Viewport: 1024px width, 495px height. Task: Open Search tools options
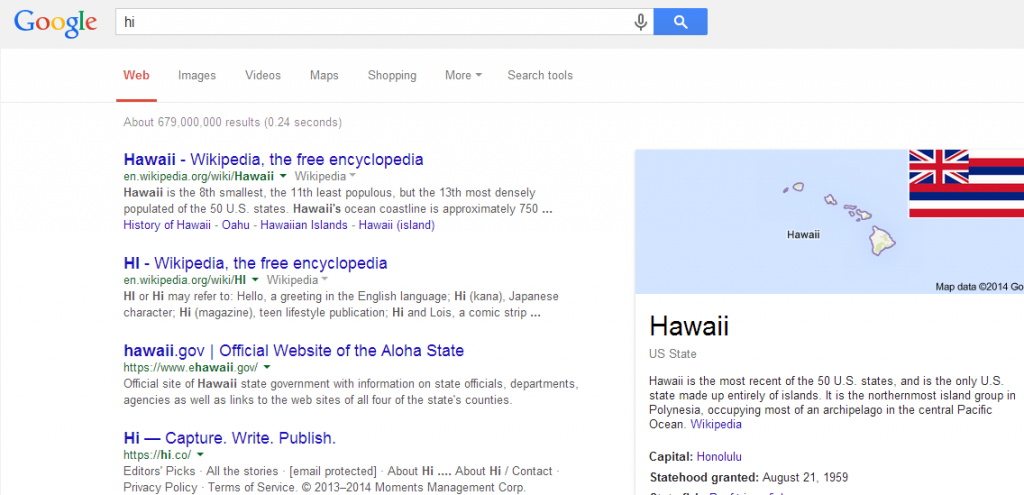(540, 75)
